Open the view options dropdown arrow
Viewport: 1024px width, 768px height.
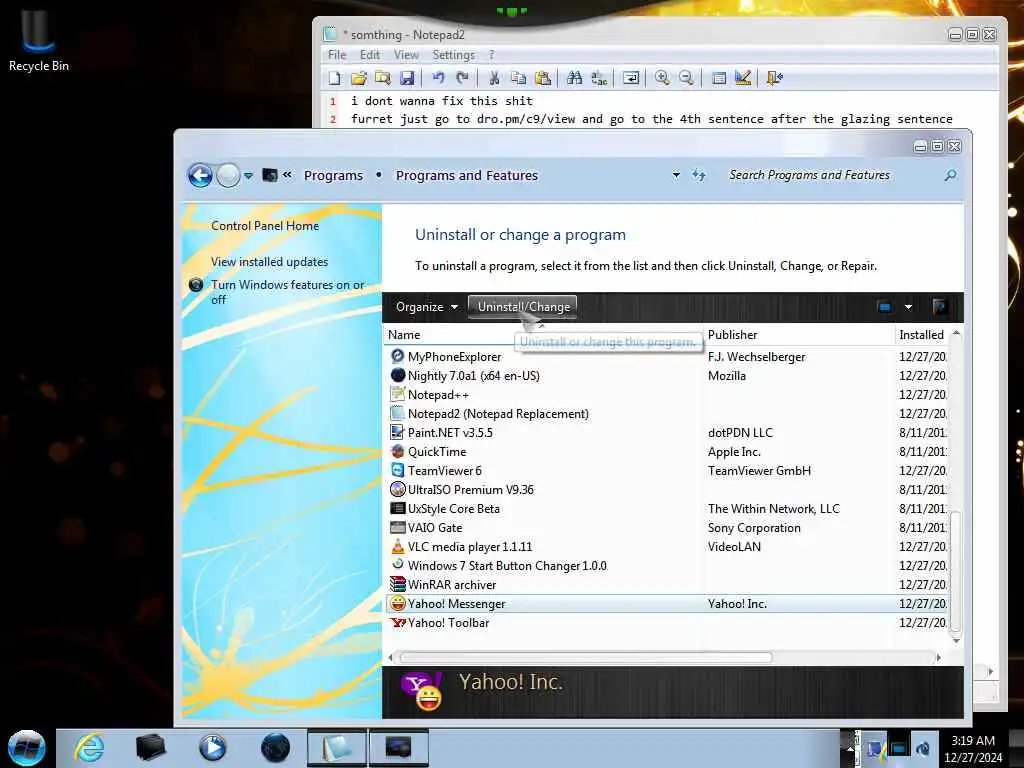coord(908,307)
